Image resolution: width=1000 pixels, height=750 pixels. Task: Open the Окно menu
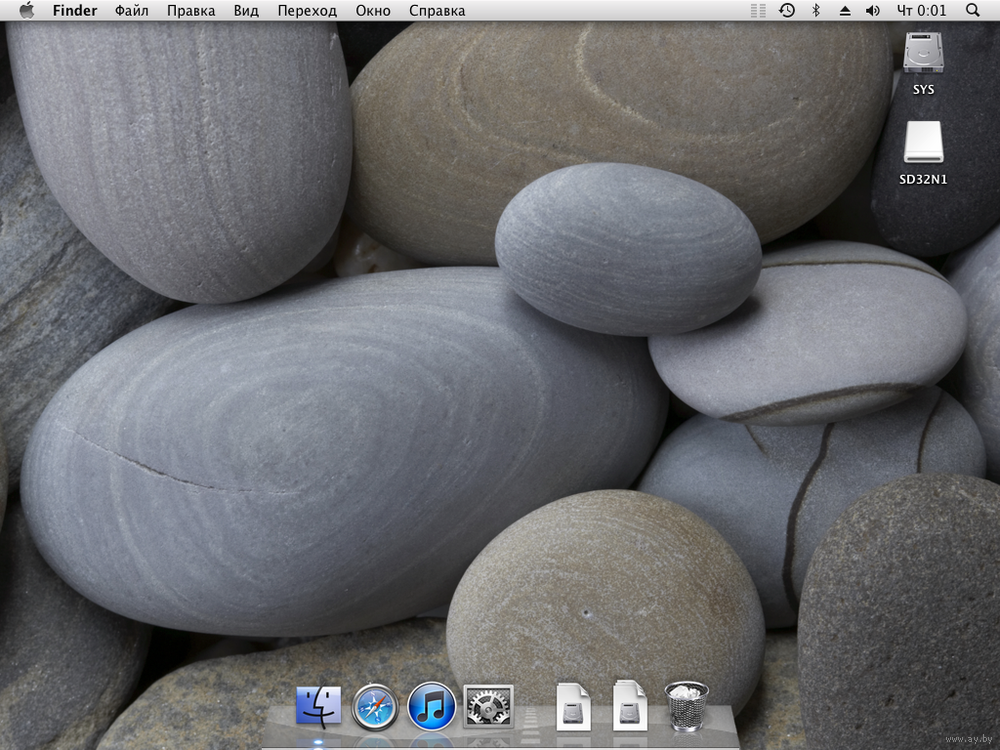tap(373, 10)
